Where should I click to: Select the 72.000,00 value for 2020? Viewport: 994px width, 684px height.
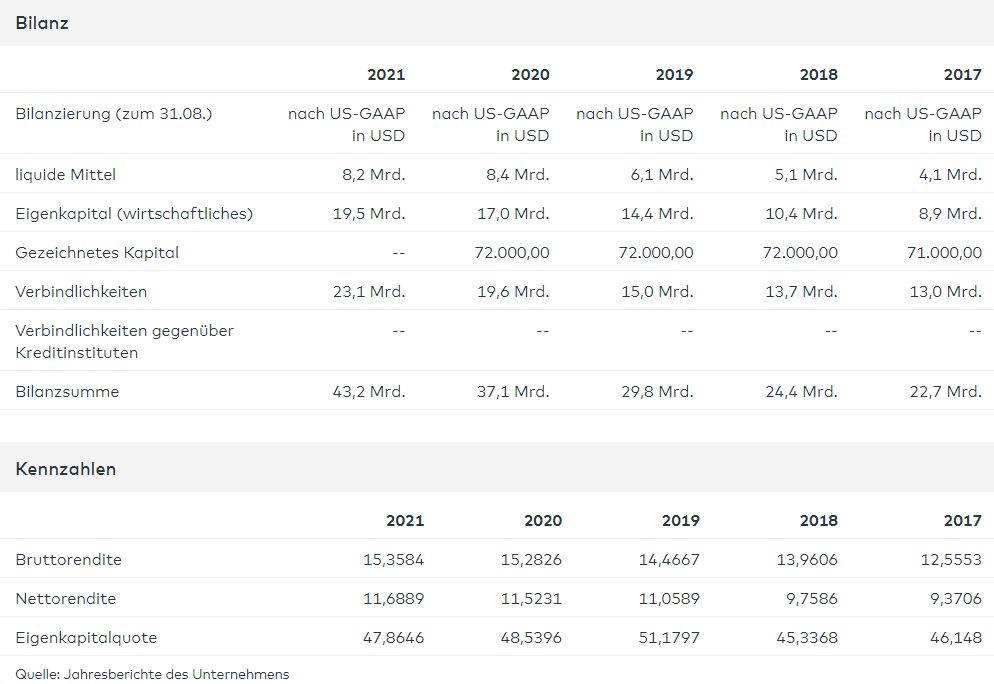[x=512, y=252]
